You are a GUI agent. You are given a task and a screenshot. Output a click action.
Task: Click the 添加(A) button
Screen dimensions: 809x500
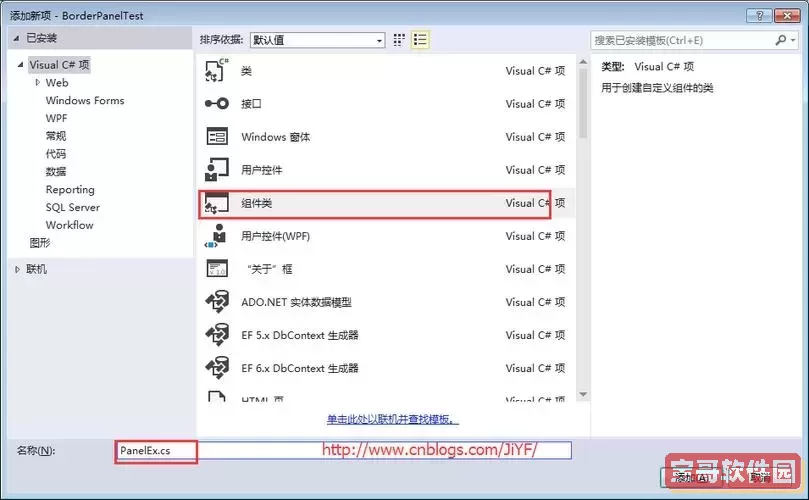[691, 477]
